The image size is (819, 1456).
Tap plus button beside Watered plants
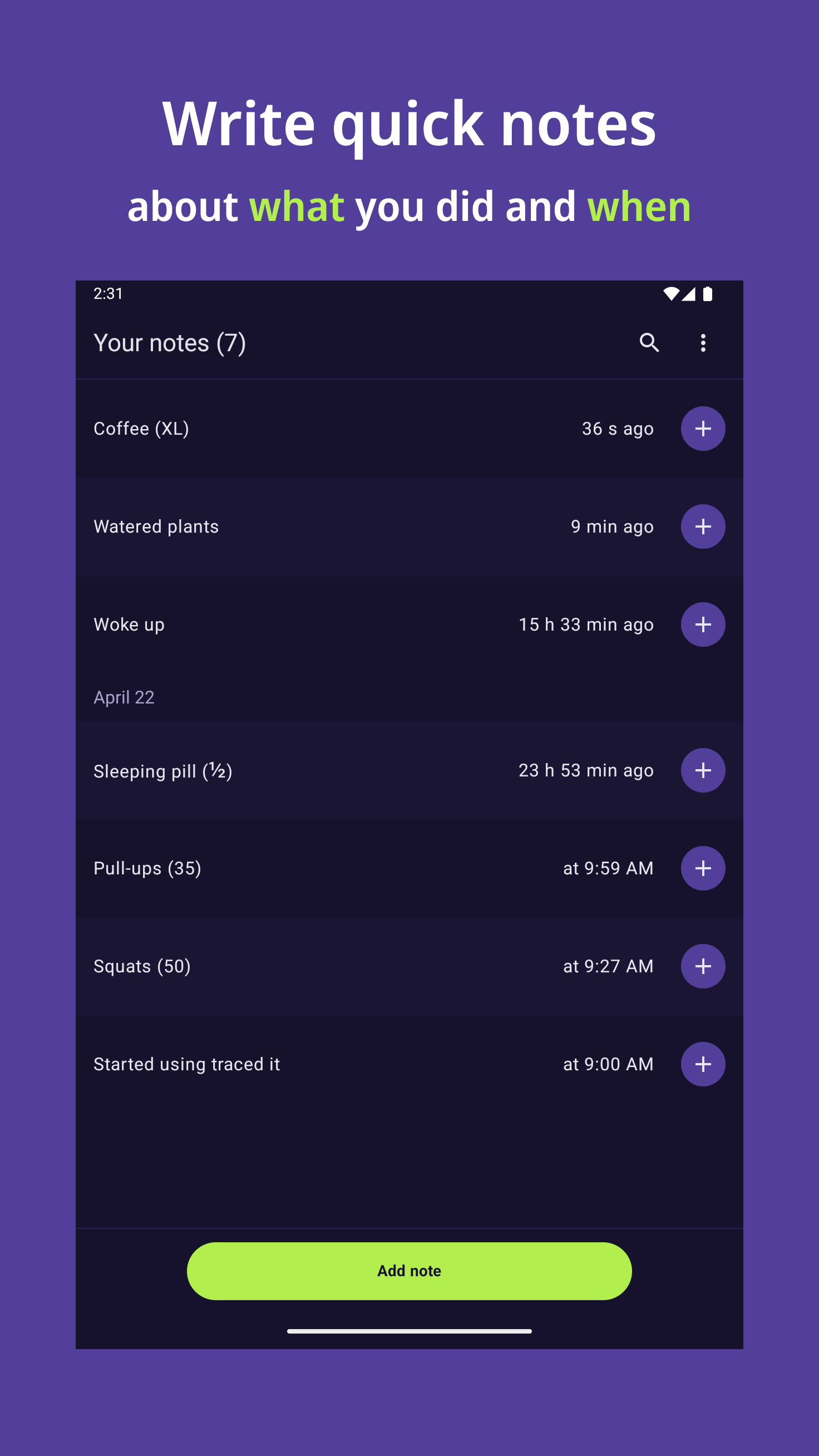[x=703, y=526]
